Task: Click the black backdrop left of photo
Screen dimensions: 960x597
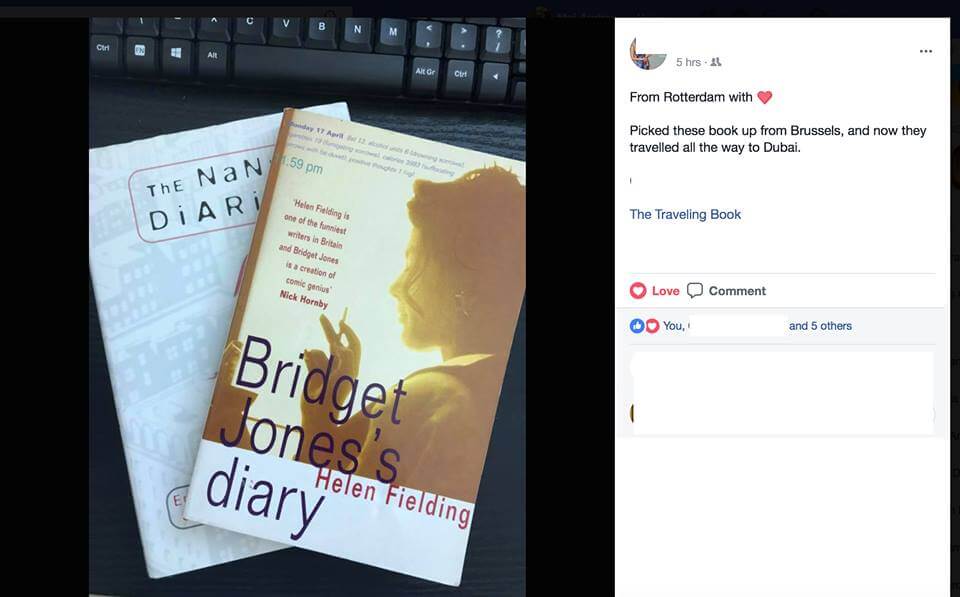Action: pyautogui.click(x=44, y=306)
